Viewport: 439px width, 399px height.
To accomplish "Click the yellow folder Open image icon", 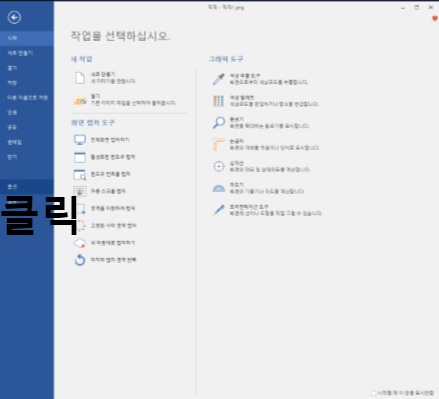I will tap(80, 100).
